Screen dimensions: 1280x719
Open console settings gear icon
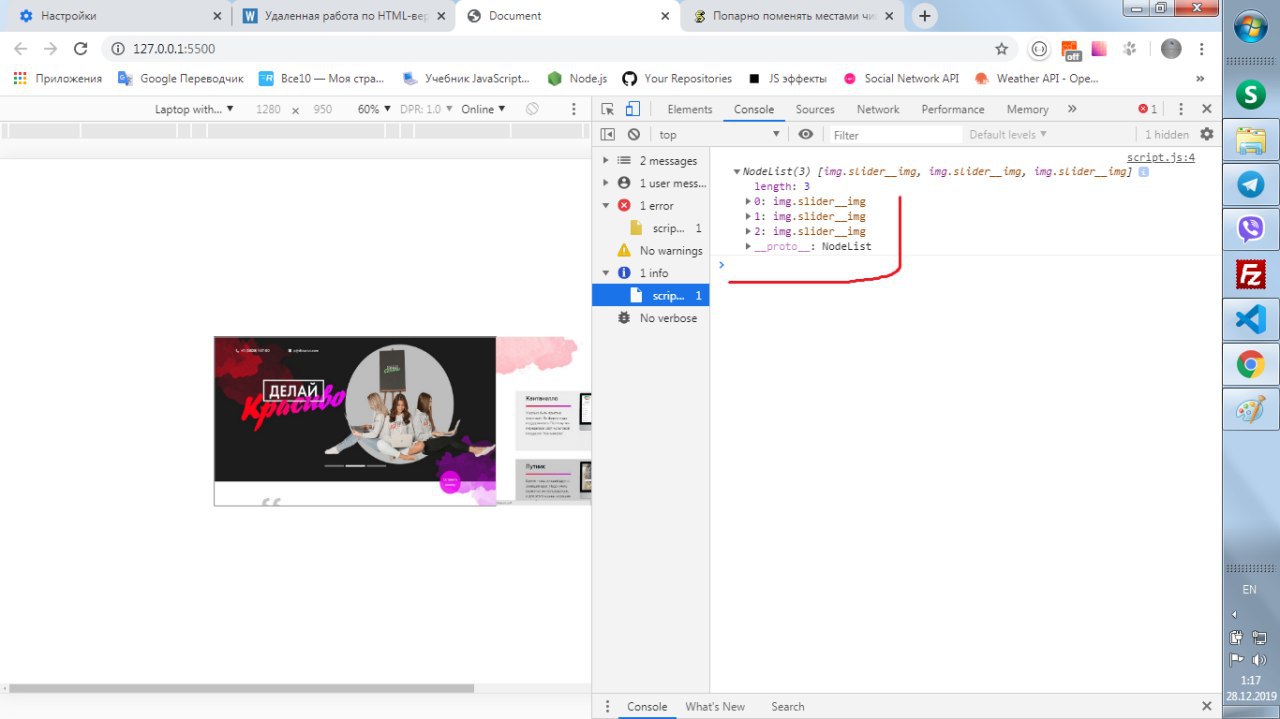coord(1206,134)
